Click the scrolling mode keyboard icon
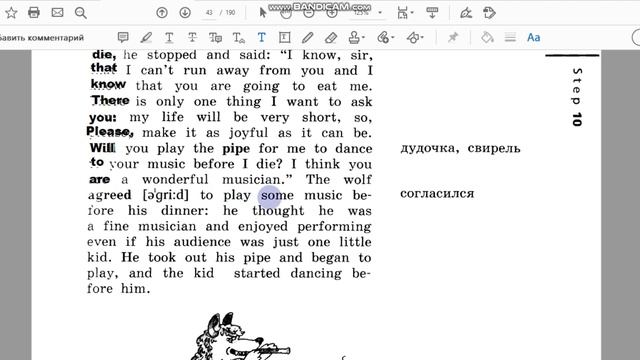640x360 pixels. click(x=432, y=13)
